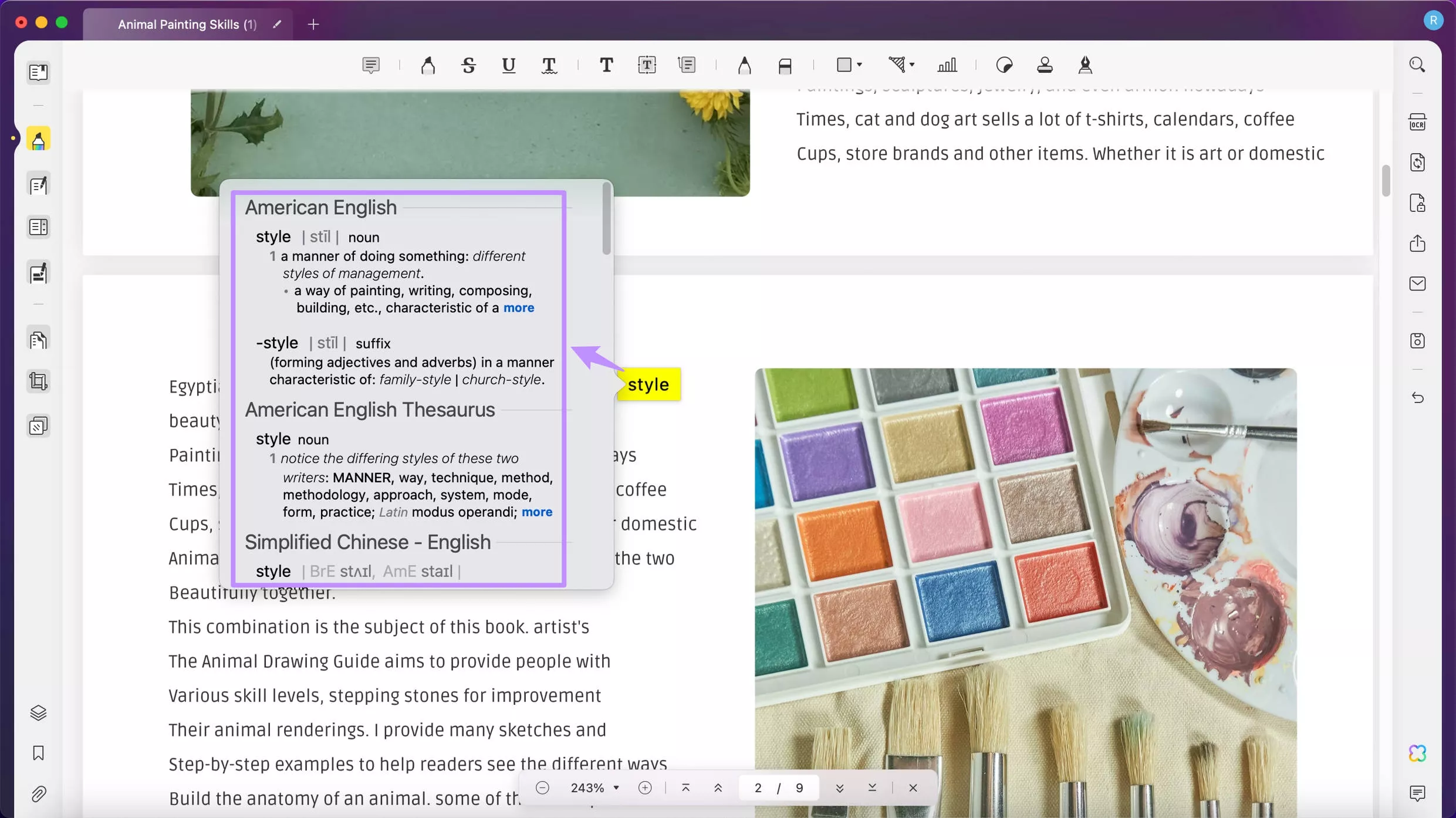The image size is (1456, 818).
Task: Rename tab with the pencil icon
Action: click(277, 24)
